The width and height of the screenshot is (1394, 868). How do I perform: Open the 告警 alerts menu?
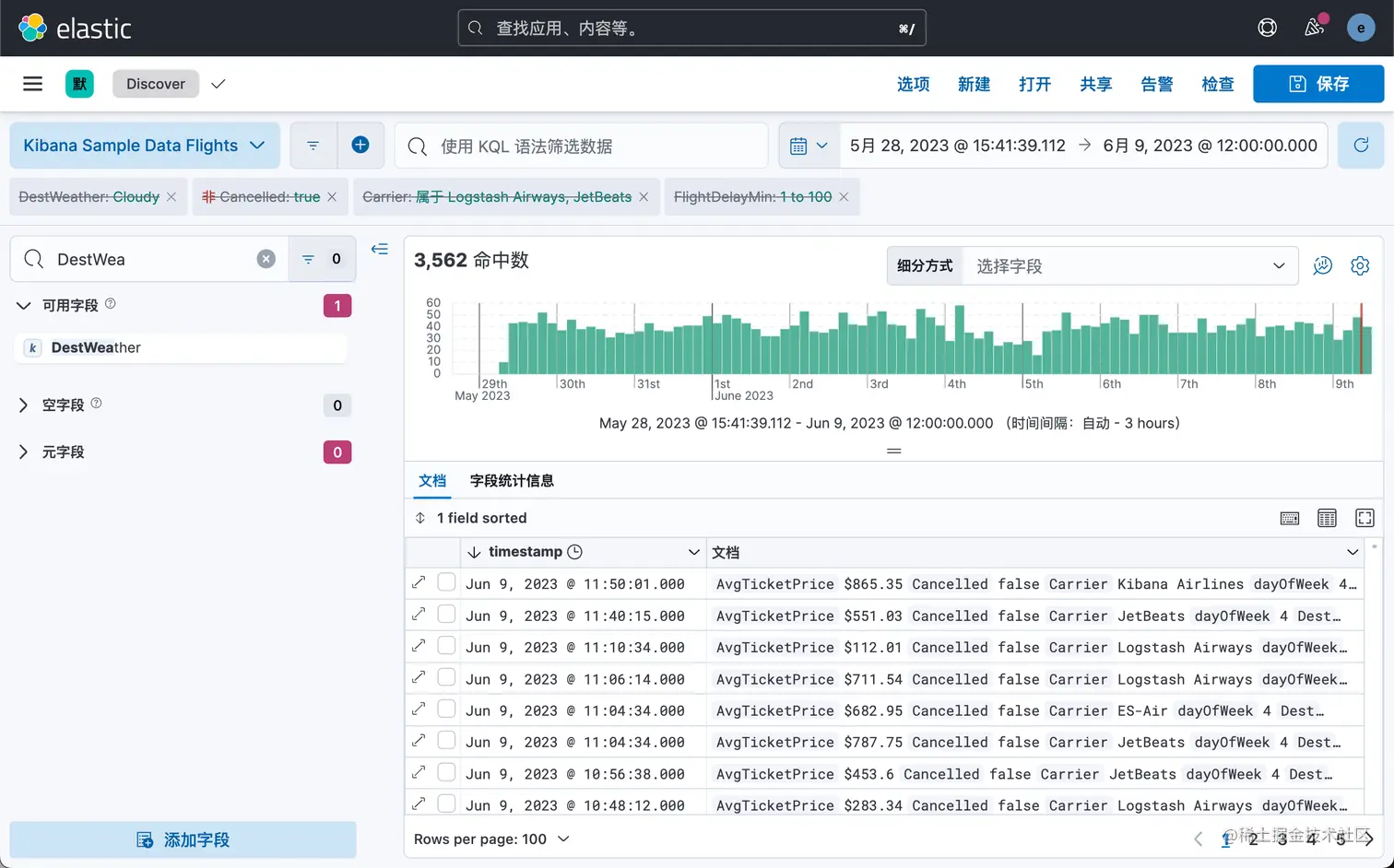tap(1156, 84)
